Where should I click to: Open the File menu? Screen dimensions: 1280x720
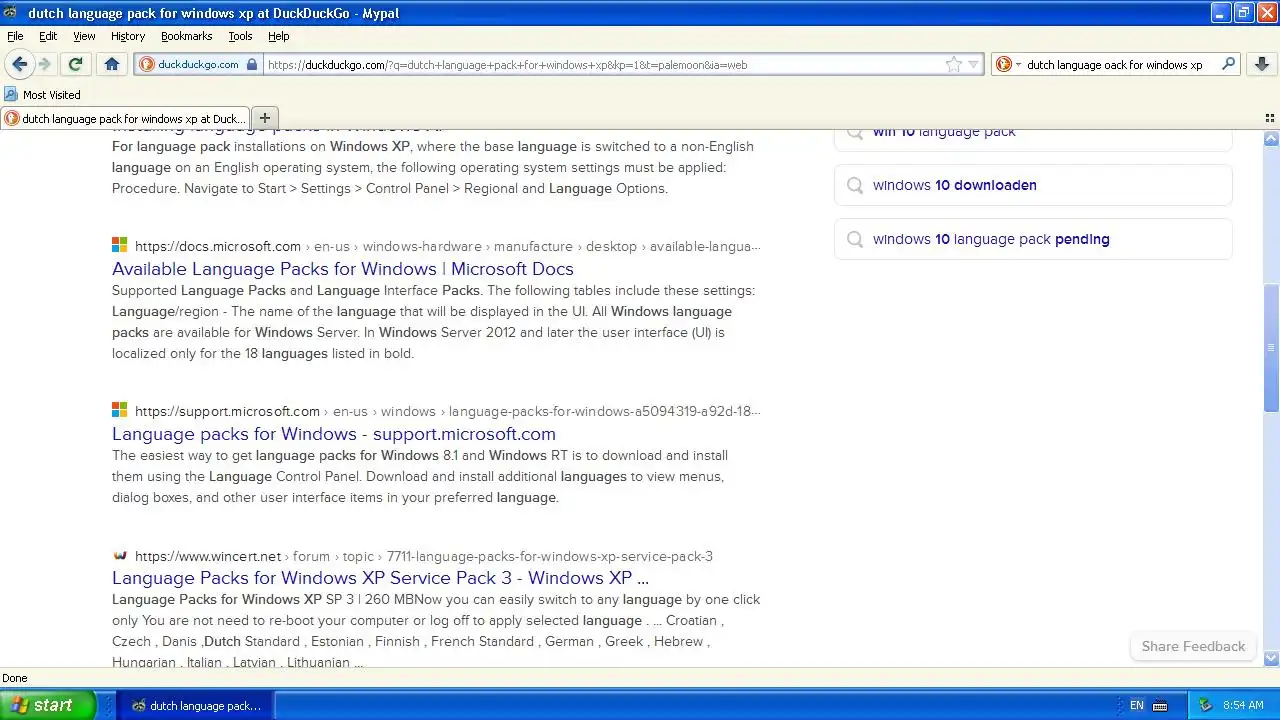[x=15, y=36]
